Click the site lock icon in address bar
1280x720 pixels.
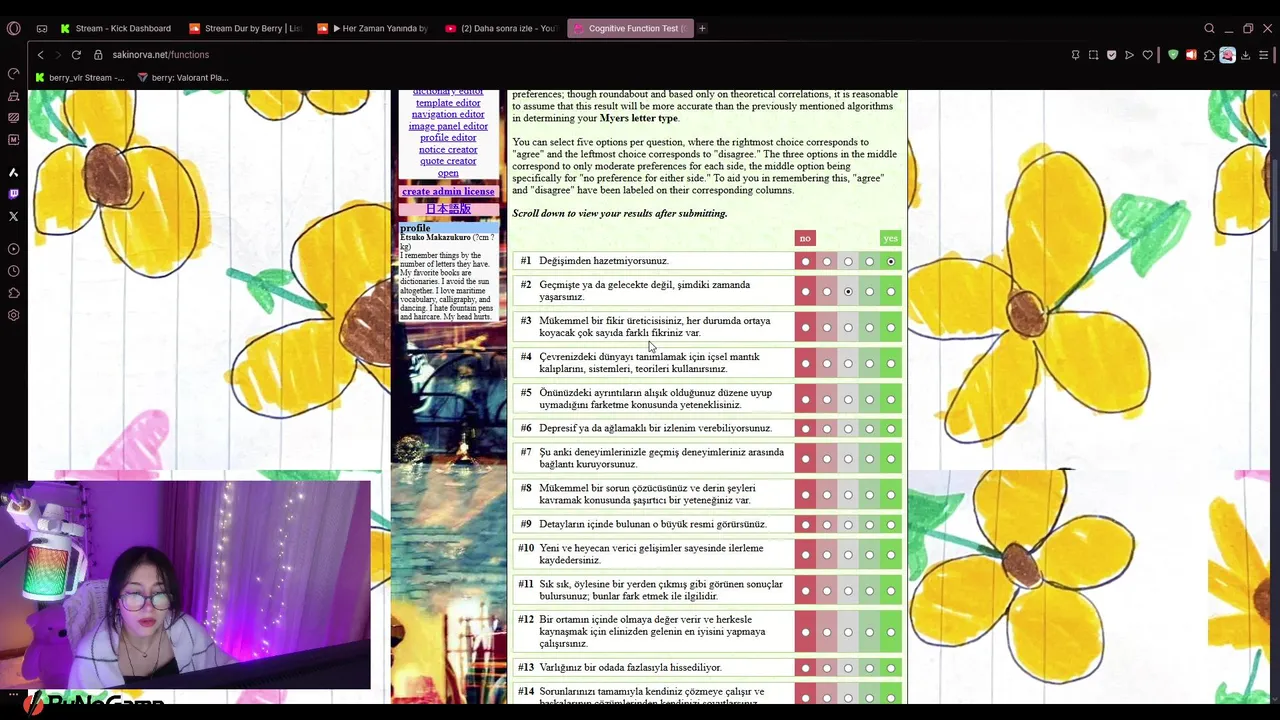tap(98, 55)
